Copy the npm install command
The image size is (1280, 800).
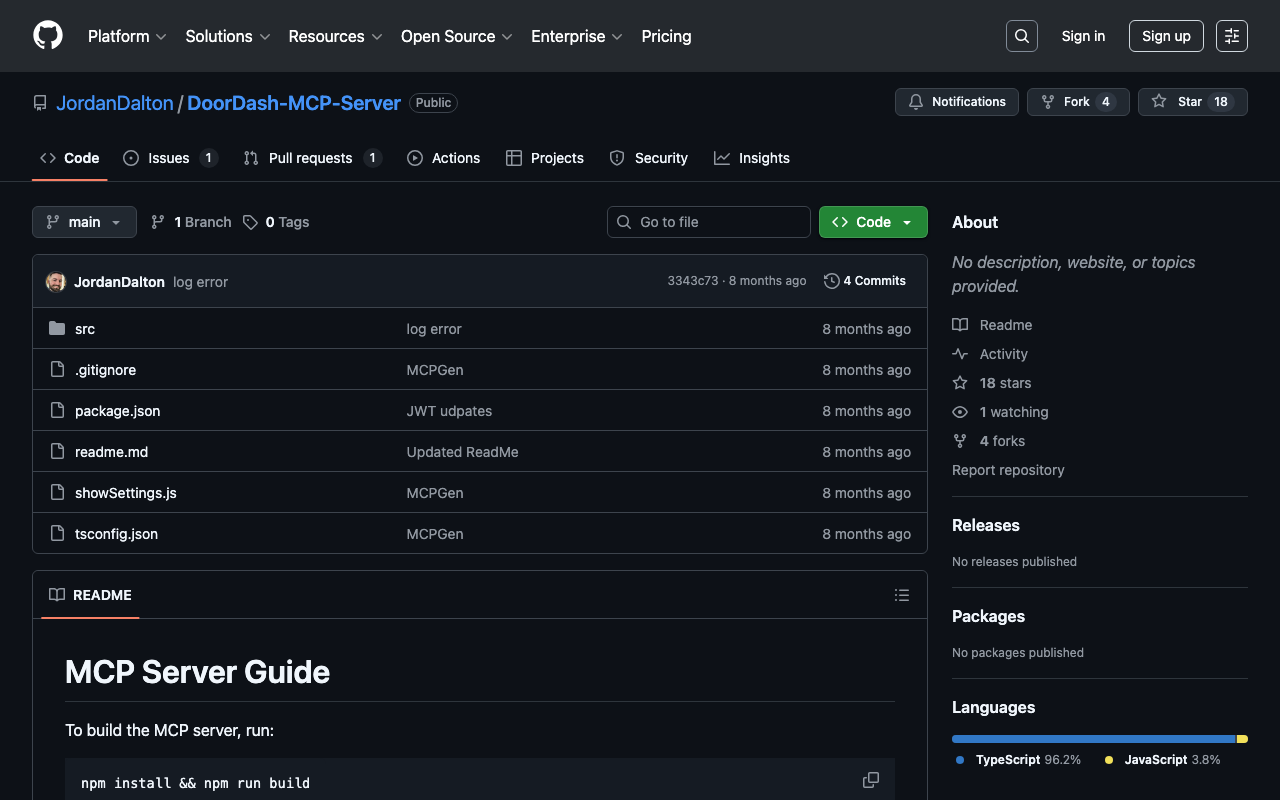tap(871, 780)
